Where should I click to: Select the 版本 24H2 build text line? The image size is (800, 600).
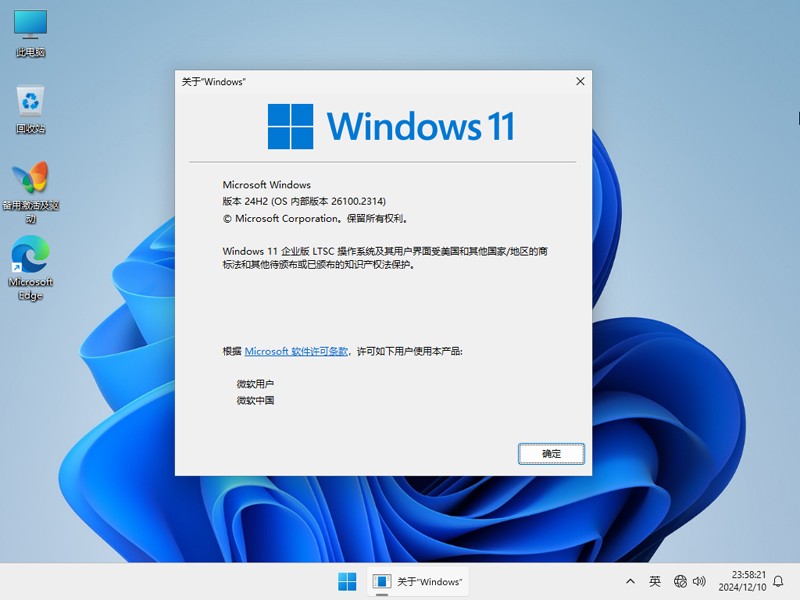304,201
